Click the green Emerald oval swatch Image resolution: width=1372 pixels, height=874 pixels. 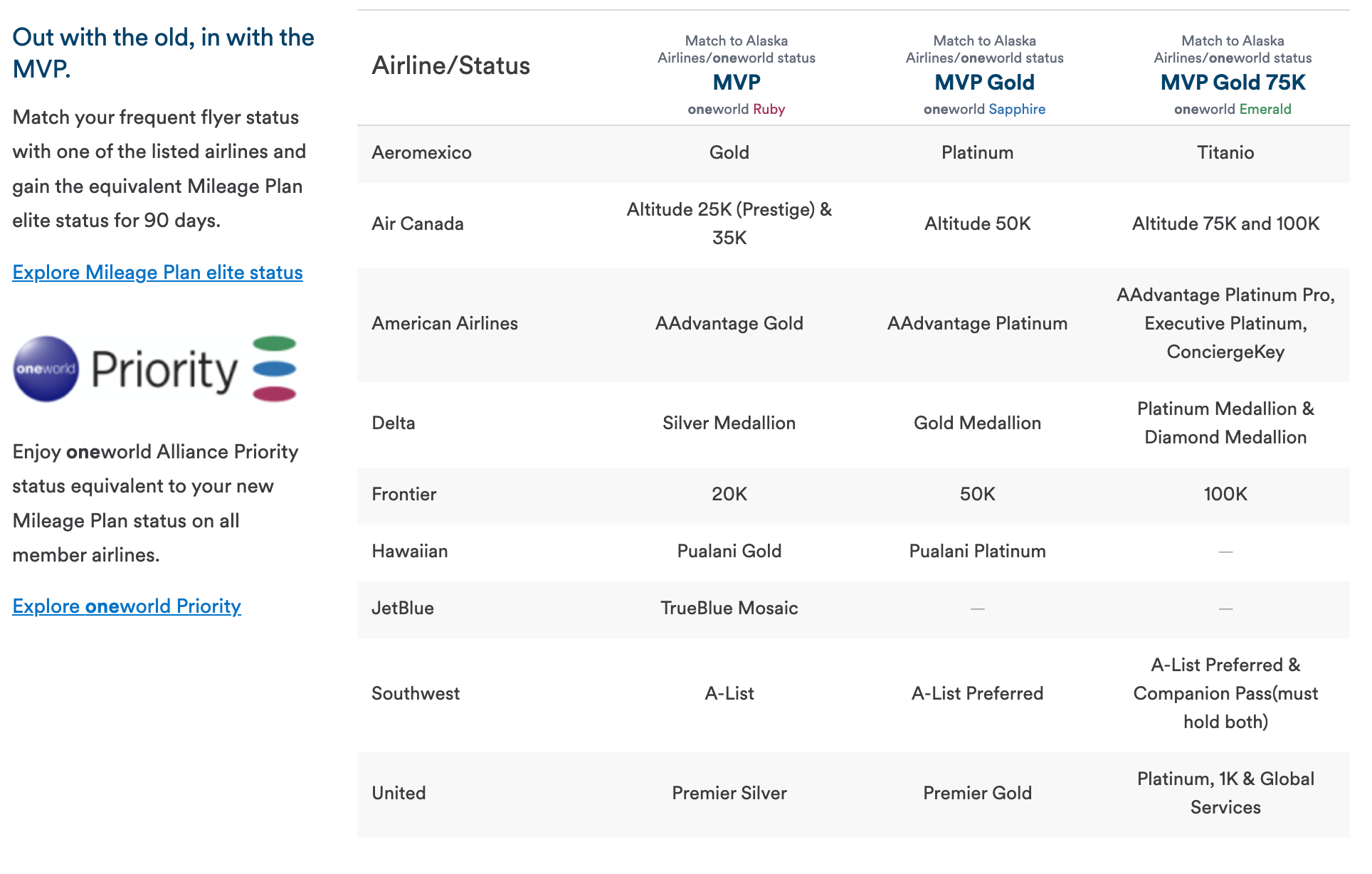click(275, 344)
